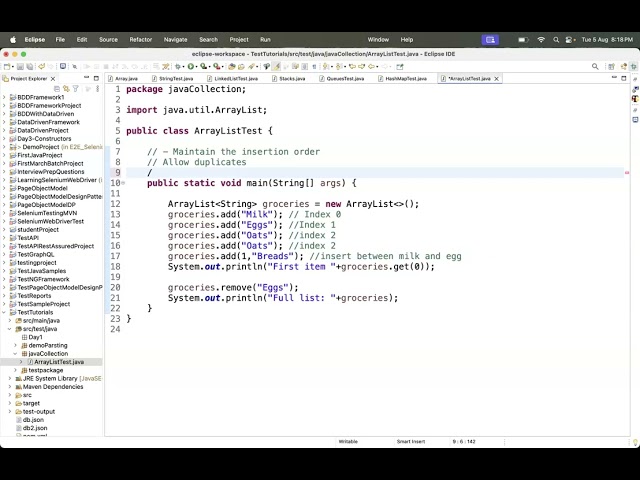Open the New file dropdown arrow
Viewport: 640px width, 480px height.
tap(13, 67)
